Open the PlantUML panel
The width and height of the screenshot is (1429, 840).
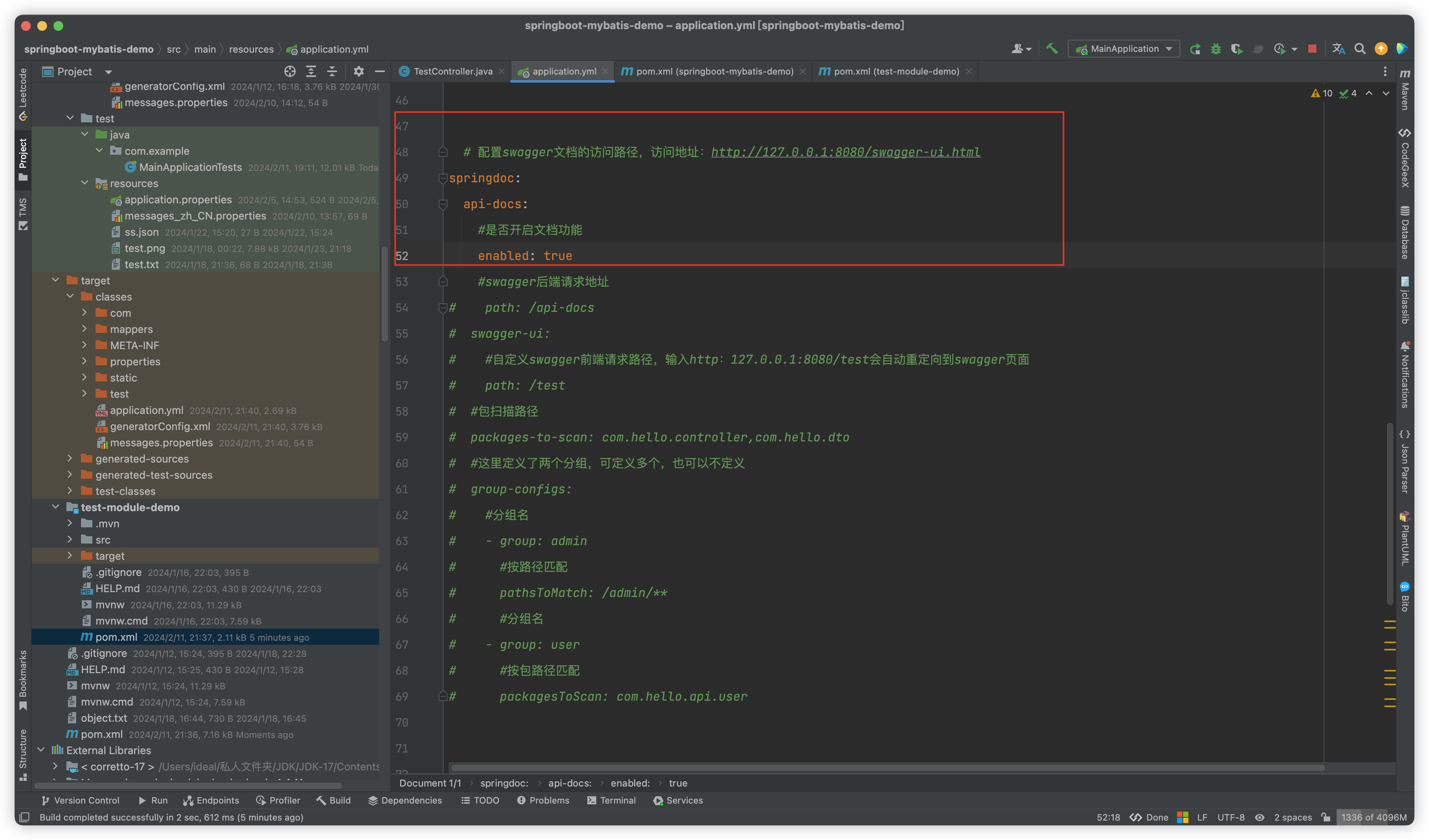point(1405,539)
